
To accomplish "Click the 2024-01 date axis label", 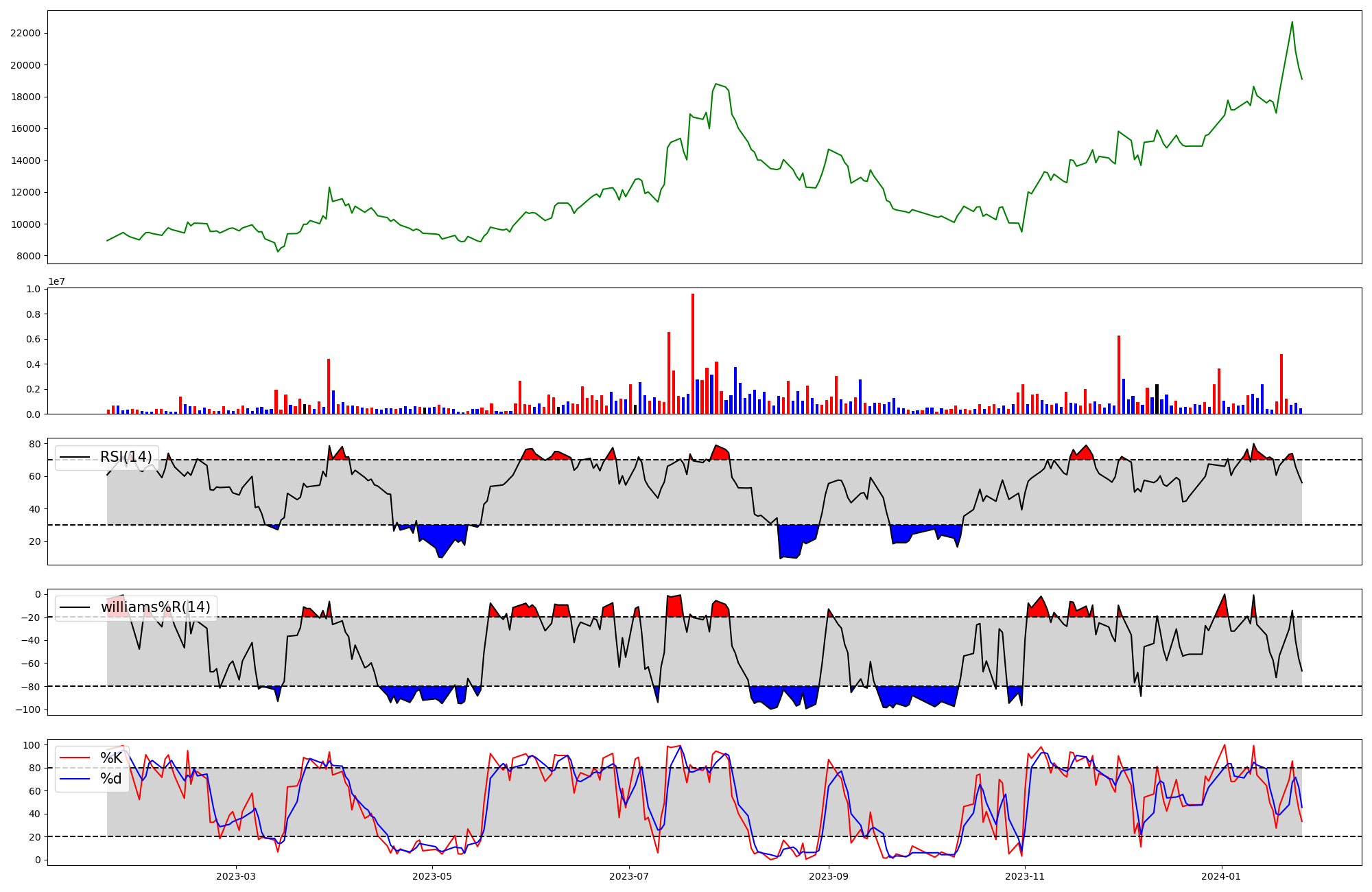I will (x=1222, y=876).
